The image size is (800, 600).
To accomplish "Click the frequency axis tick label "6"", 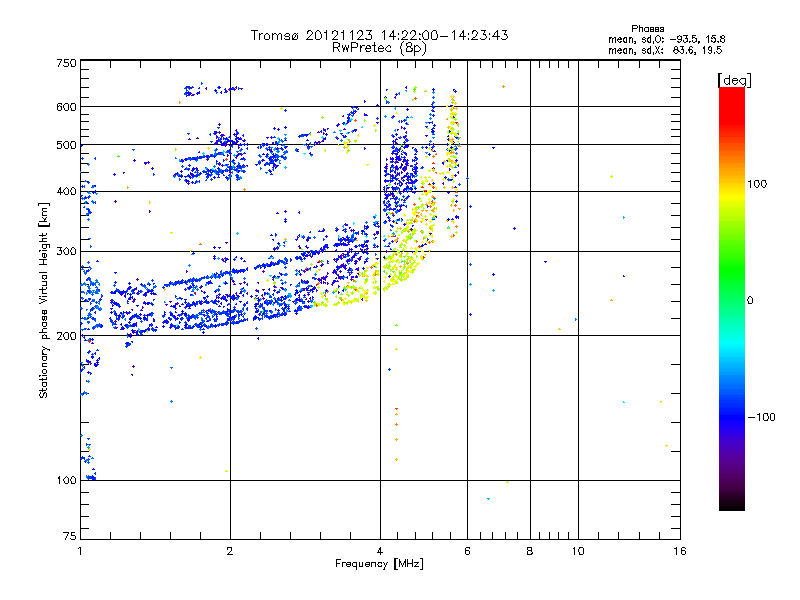I will 467,551.
